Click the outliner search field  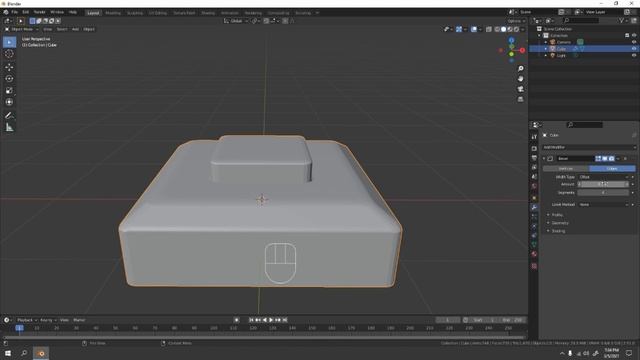click(x=582, y=20)
